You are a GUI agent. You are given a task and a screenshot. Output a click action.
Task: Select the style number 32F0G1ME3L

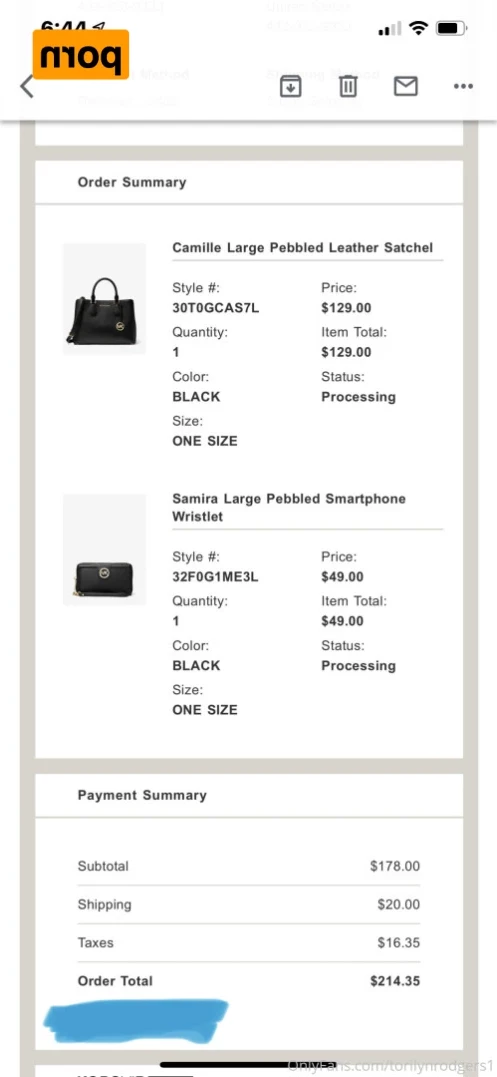216,577
